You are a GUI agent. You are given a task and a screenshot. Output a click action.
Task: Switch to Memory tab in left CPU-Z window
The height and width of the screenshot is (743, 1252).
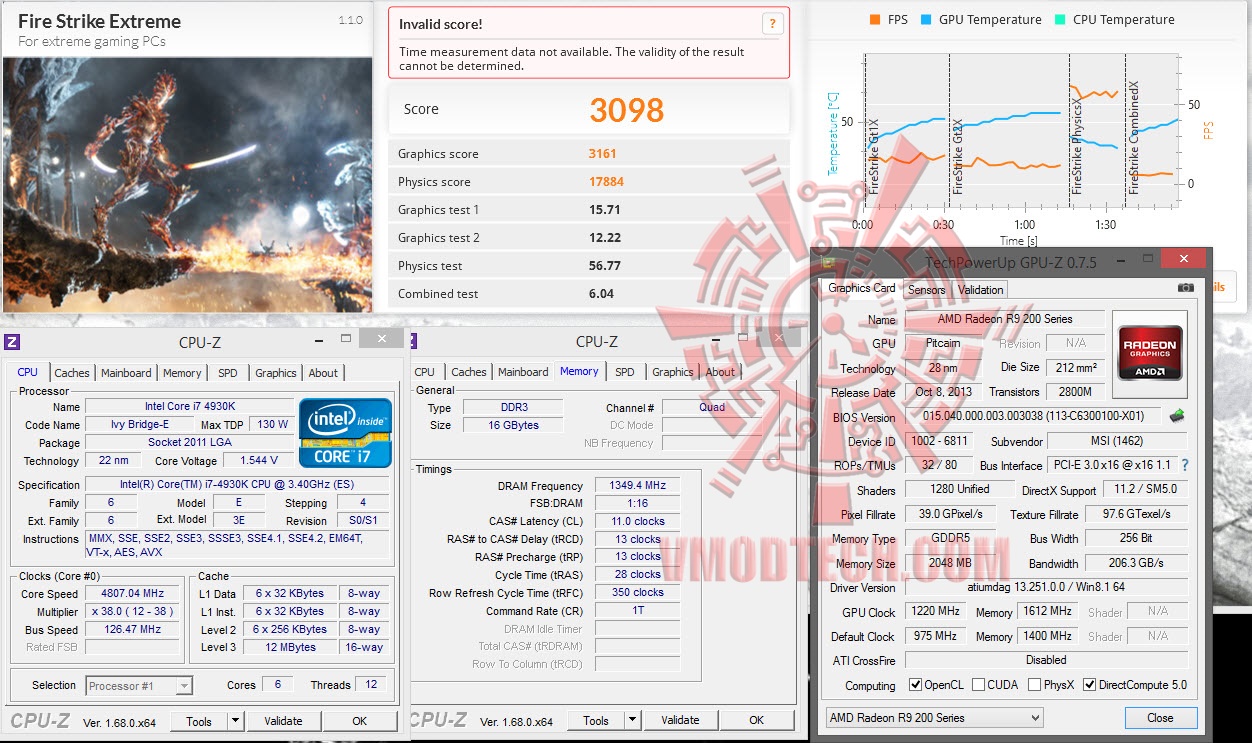tap(182, 372)
